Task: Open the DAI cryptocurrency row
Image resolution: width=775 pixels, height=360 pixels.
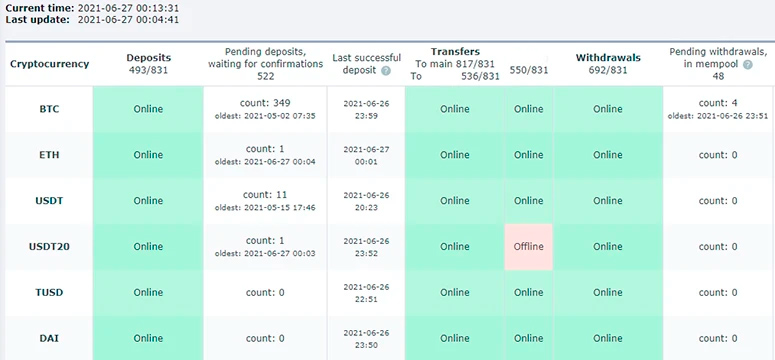Action: coord(49,338)
